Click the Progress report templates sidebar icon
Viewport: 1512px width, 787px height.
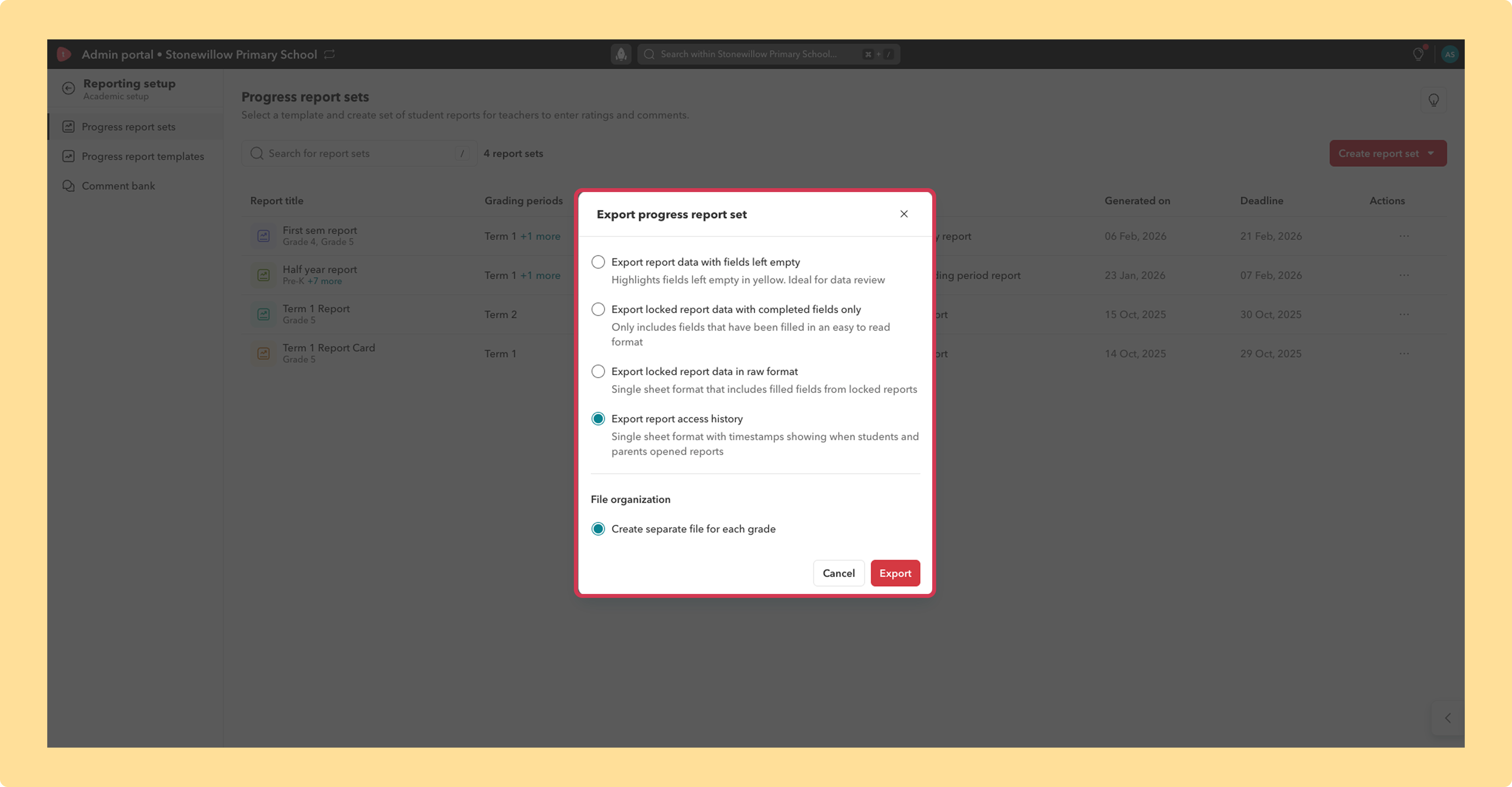(x=69, y=156)
